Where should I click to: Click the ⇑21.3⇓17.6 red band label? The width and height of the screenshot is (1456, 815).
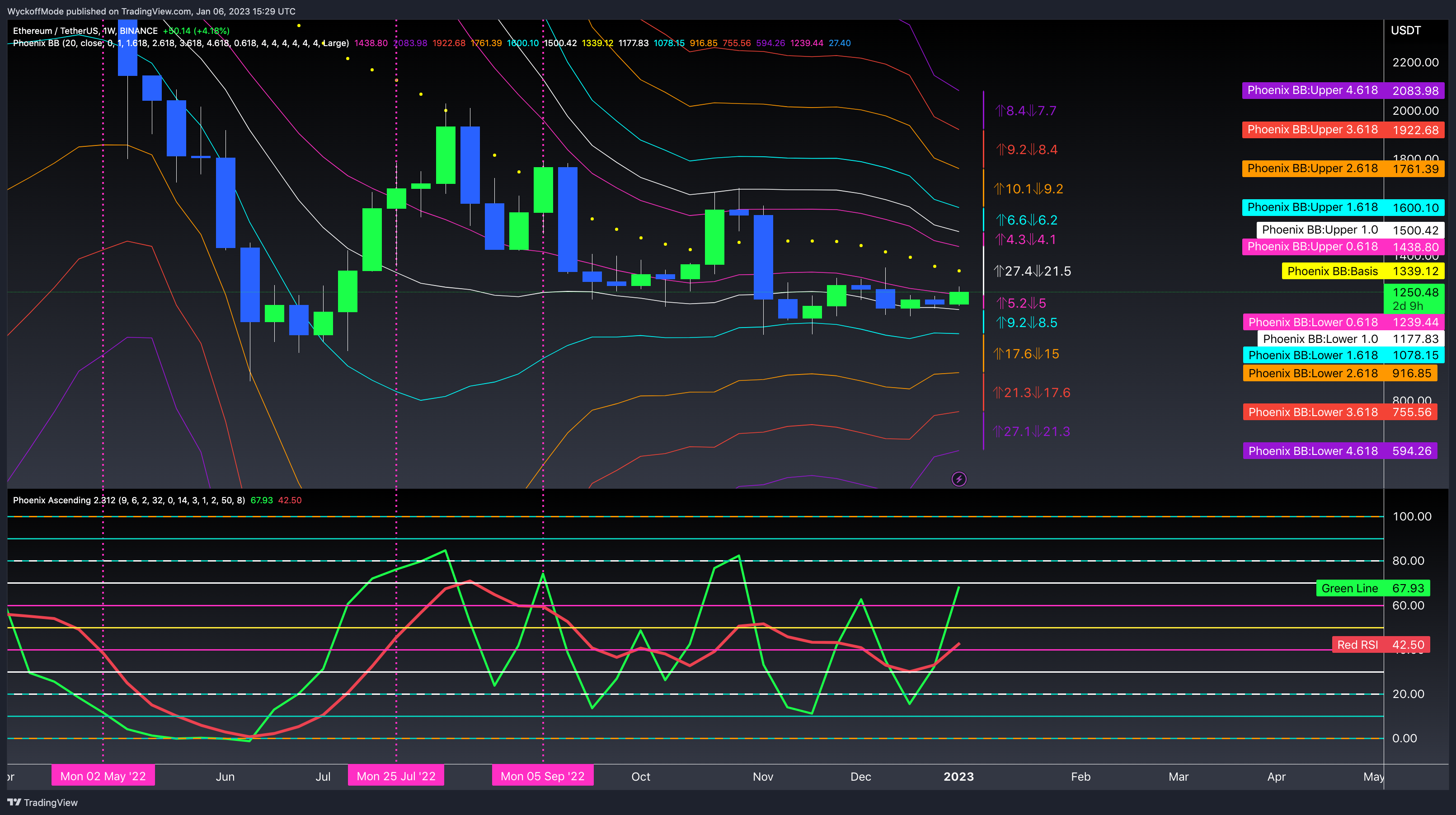point(1032,393)
